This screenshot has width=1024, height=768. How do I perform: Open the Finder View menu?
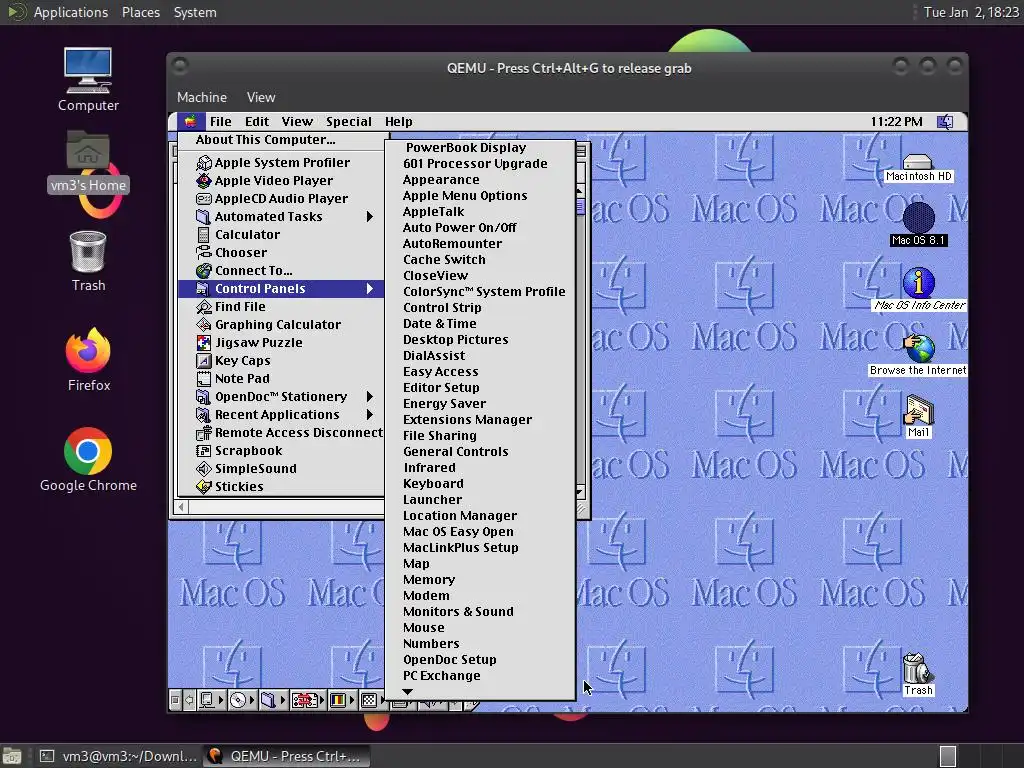click(297, 121)
